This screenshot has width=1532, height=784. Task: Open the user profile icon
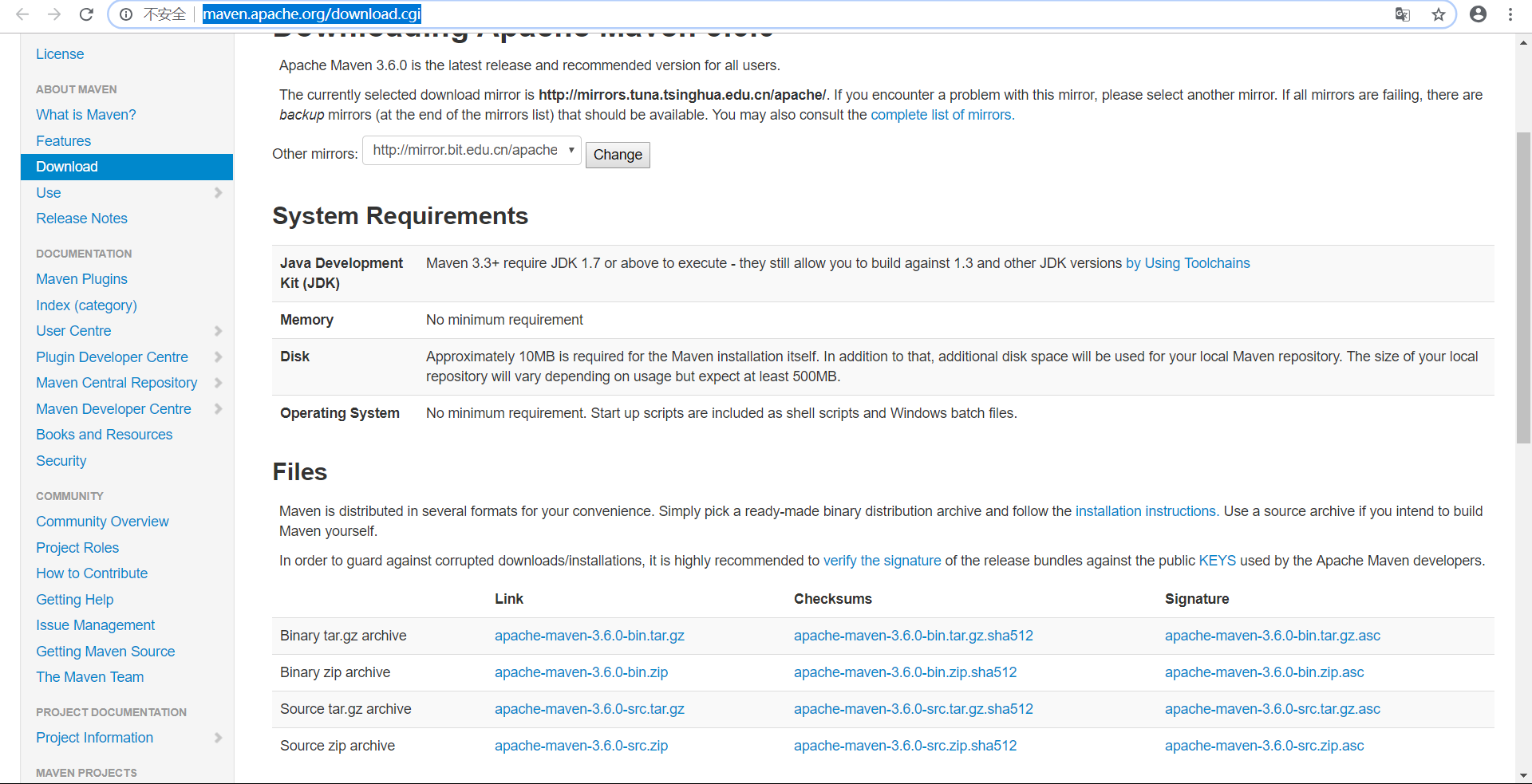click(x=1478, y=14)
